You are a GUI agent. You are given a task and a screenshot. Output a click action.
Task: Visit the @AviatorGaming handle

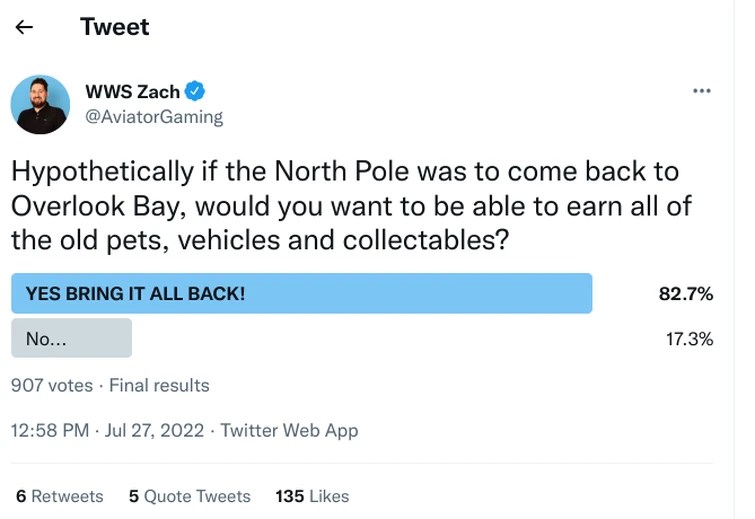point(153,117)
